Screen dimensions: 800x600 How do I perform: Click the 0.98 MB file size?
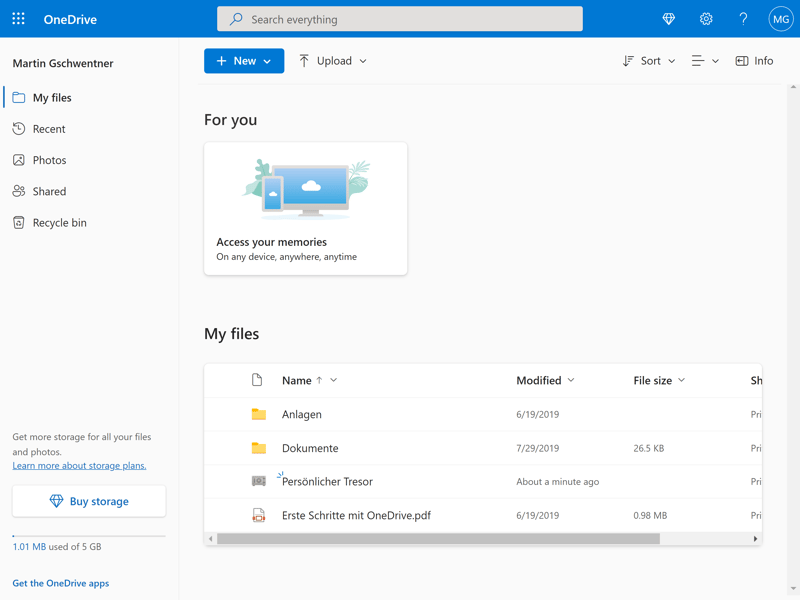[x=650, y=516]
